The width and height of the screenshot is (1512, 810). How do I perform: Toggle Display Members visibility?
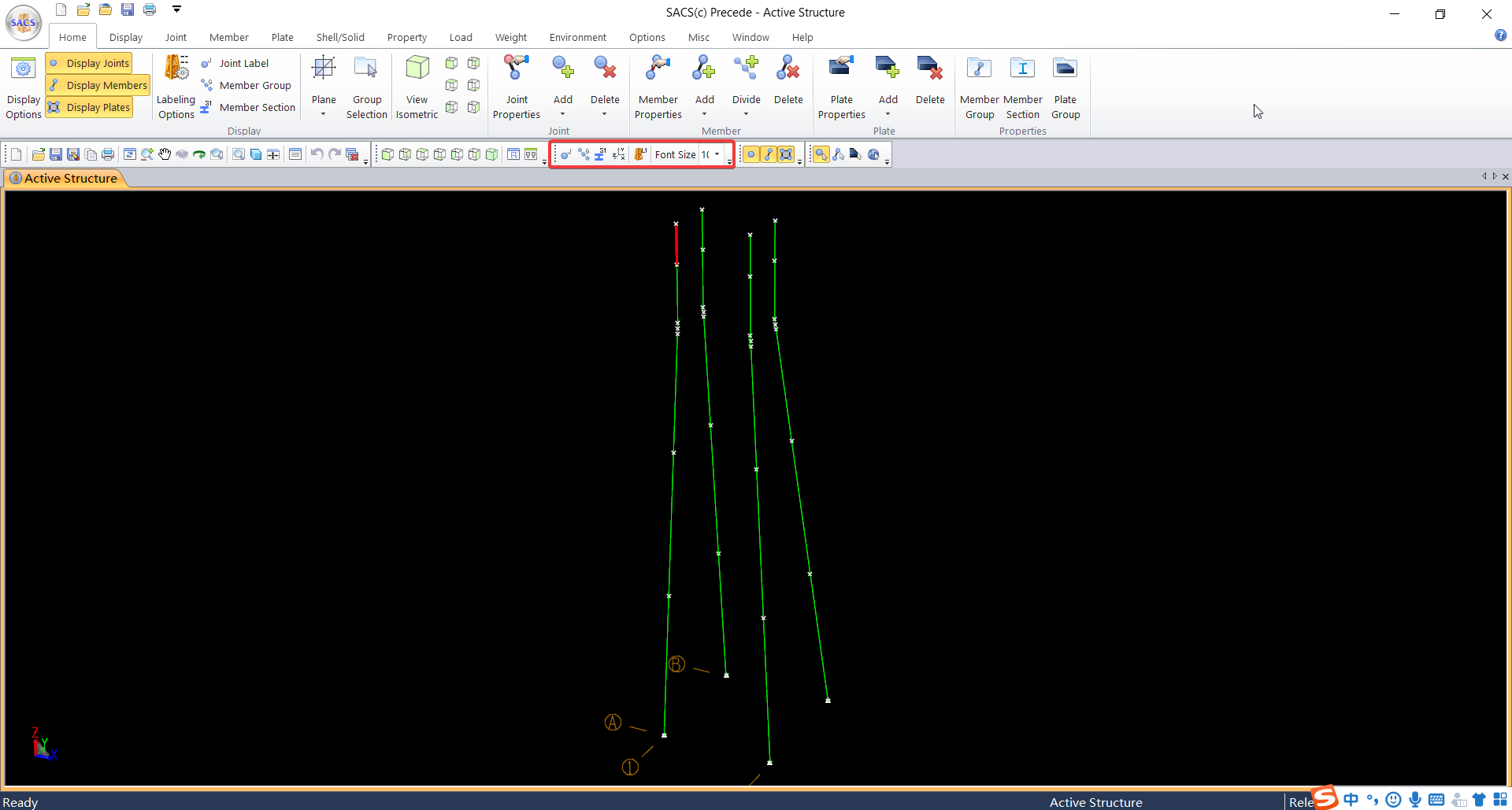(x=98, y=85)
